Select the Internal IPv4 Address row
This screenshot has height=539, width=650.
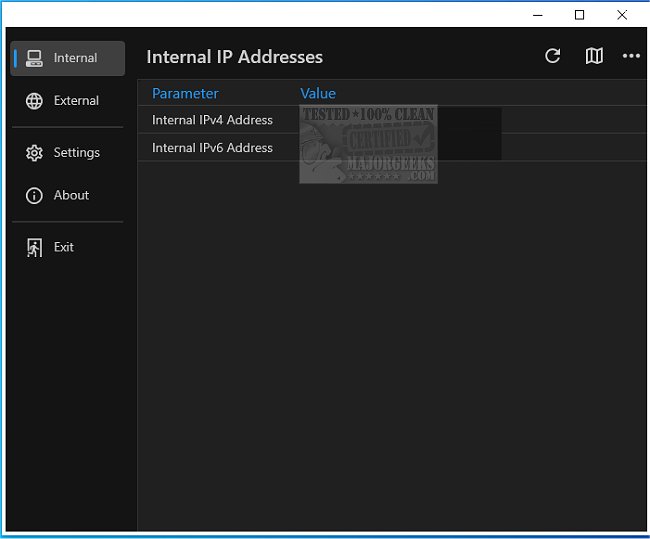[x=212, y=120]
